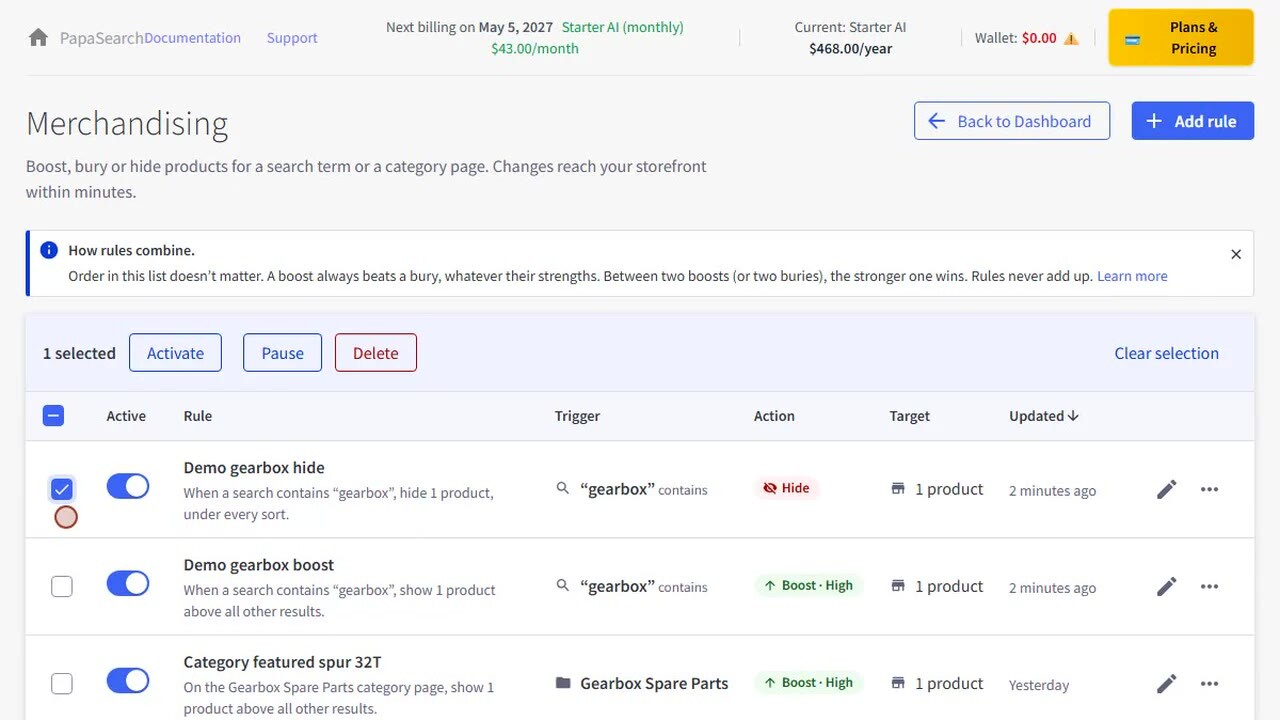
Task: Activate the selected rule
Action: click(175, 353)
